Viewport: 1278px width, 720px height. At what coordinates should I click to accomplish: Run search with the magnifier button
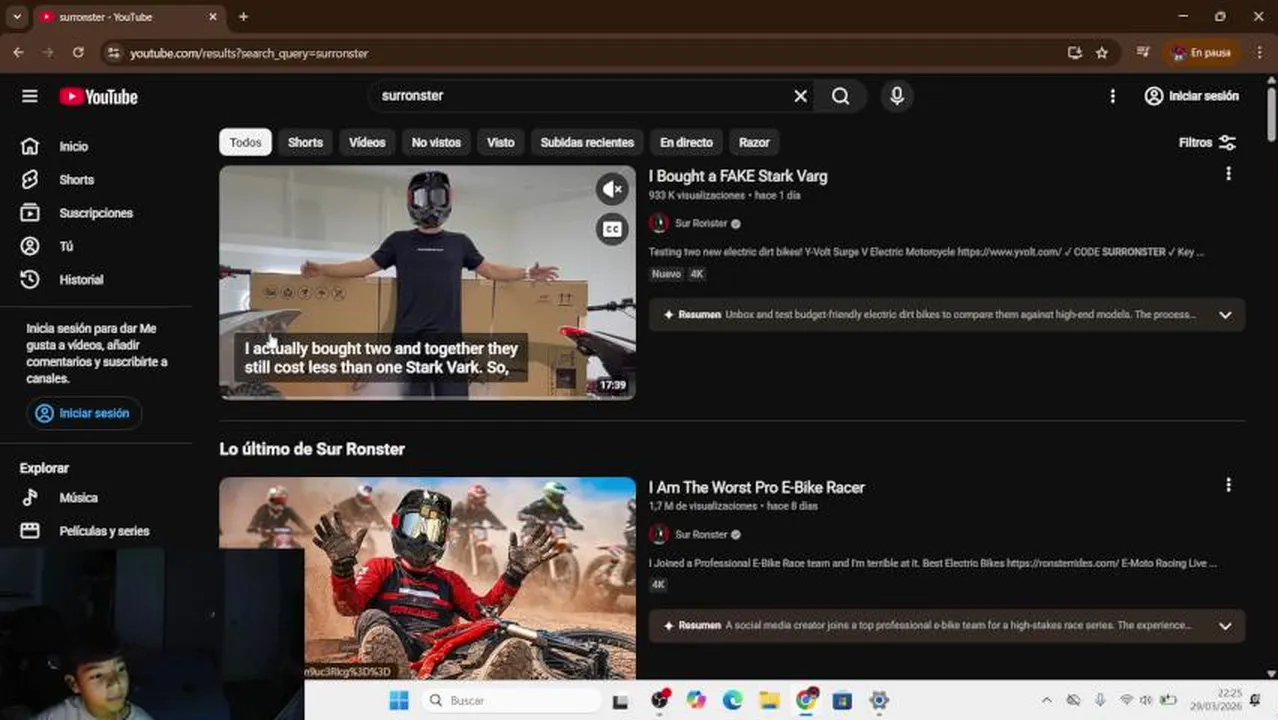pos(840,96)
